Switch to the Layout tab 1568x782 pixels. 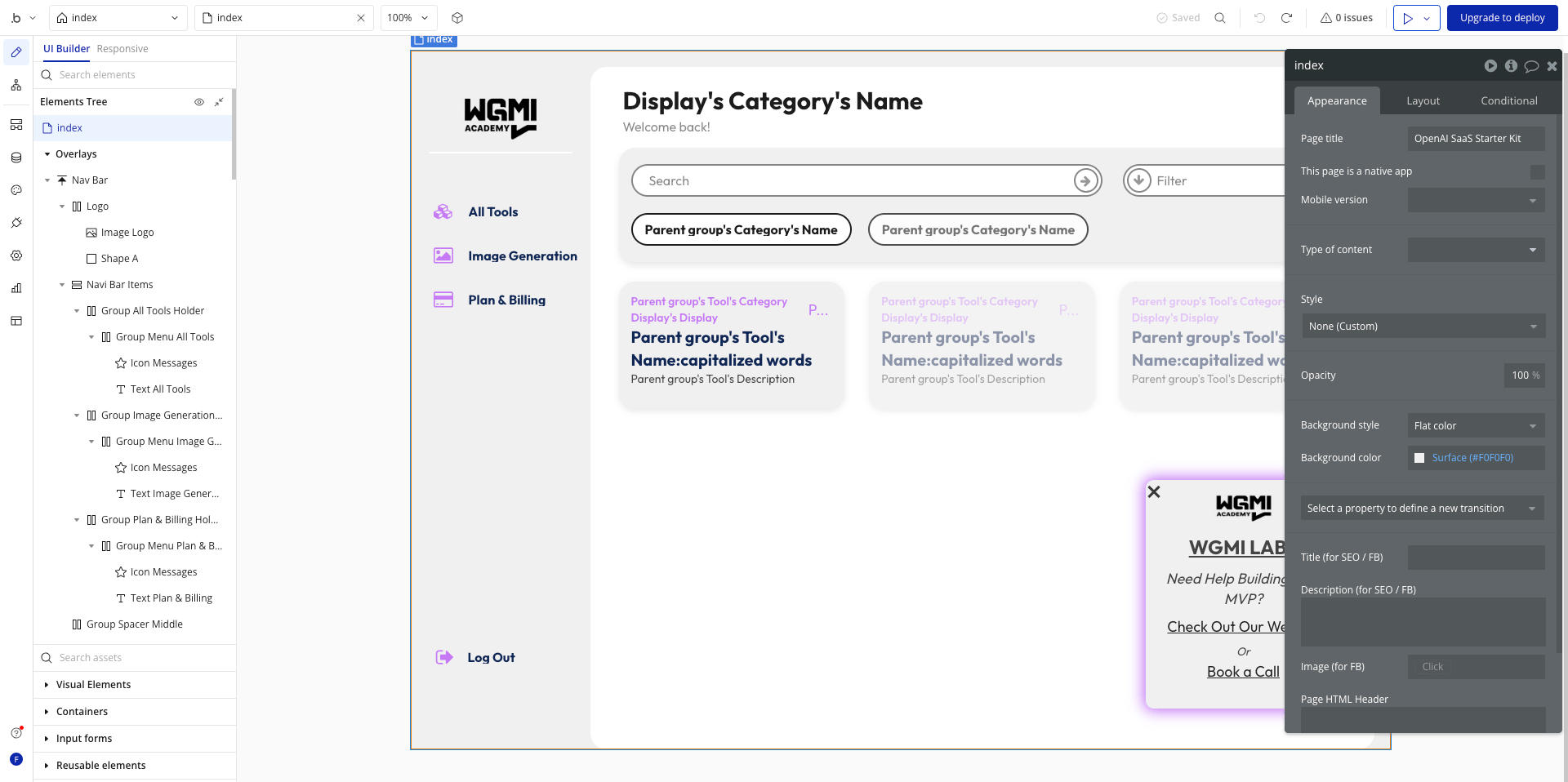point(1423,100)
